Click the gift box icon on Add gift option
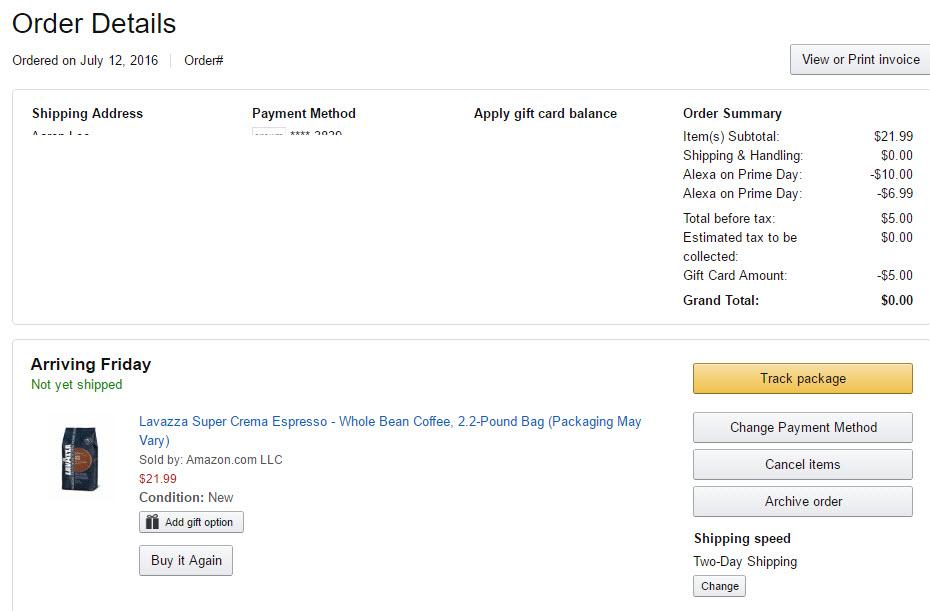930x611 pixels. pyautogui.click(x=152, y=522)
